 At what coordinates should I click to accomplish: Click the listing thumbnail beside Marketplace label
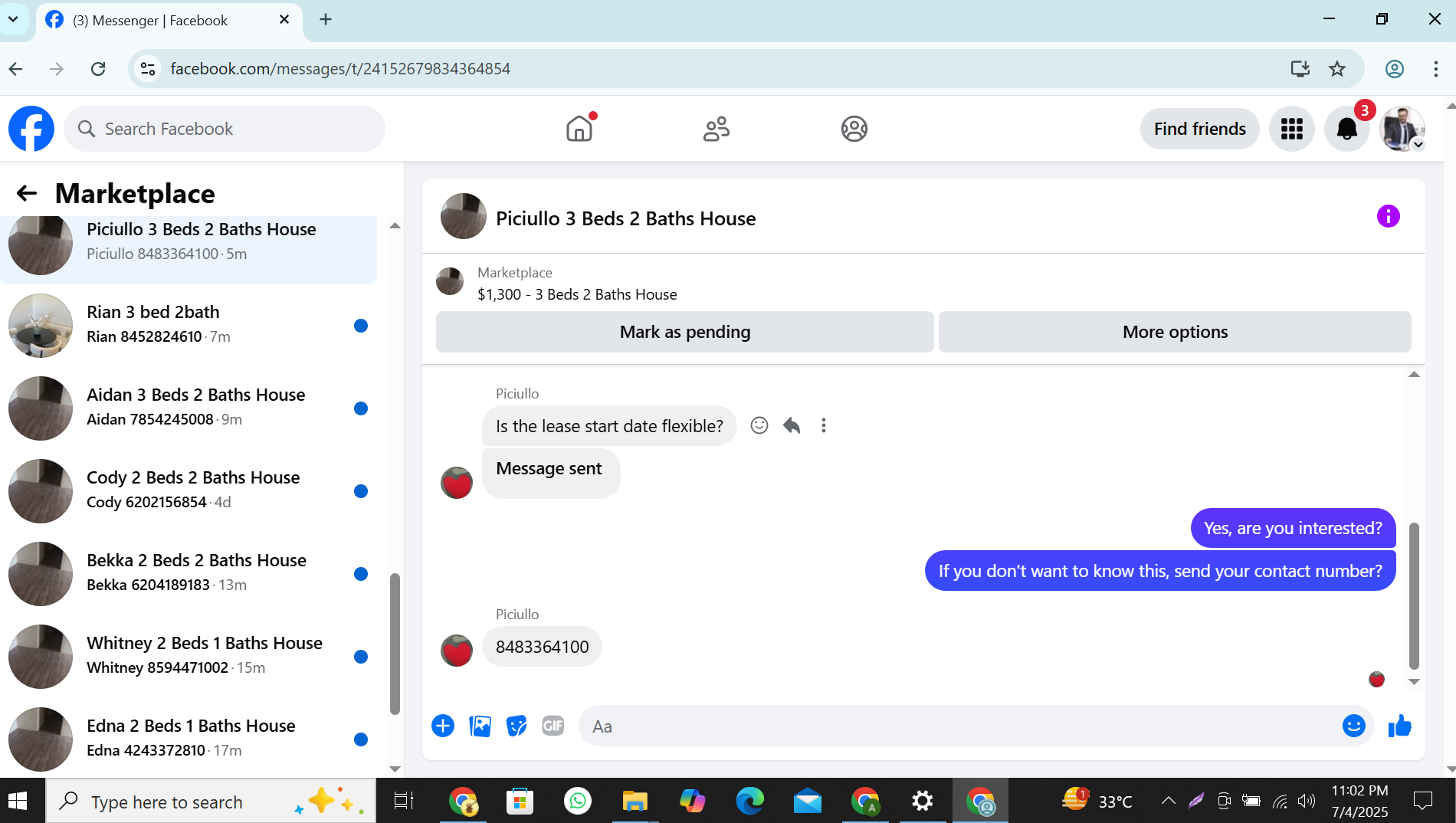point(450,281)
